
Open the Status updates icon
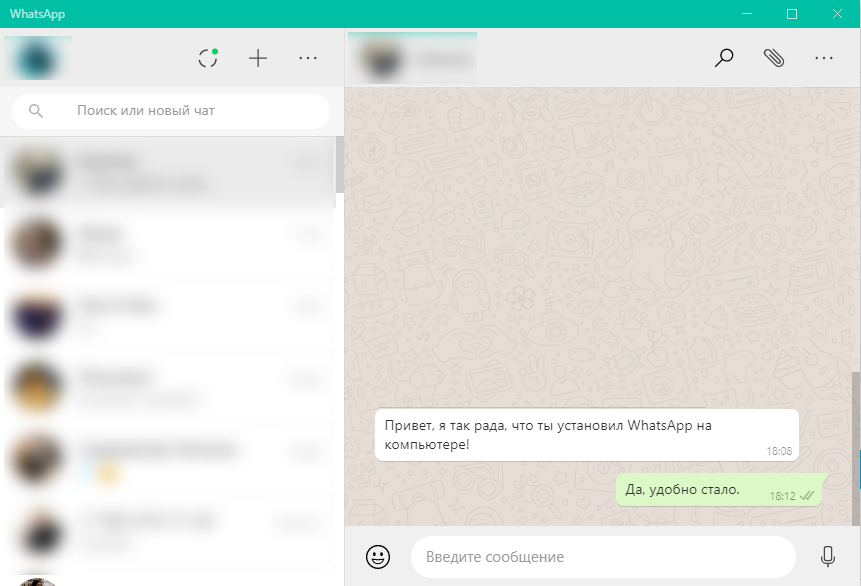tap(208, 58)
